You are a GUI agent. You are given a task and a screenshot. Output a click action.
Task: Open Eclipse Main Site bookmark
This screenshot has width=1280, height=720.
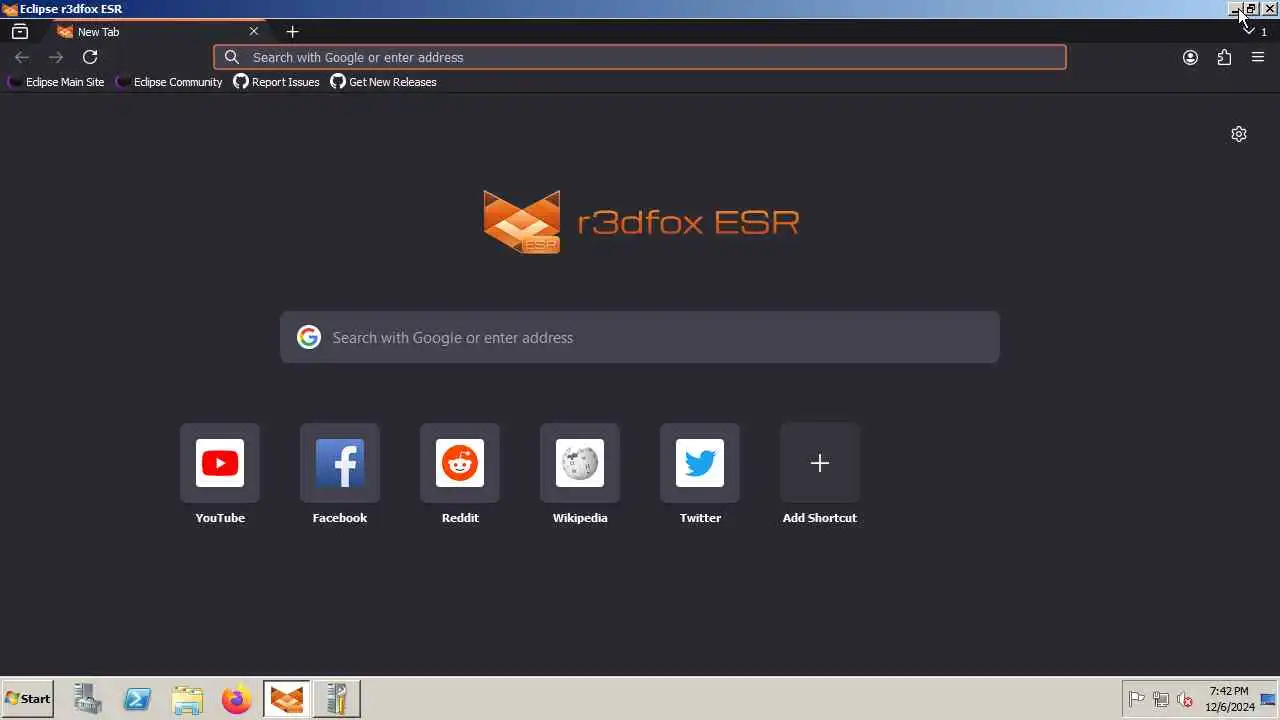tap(56, 82)
